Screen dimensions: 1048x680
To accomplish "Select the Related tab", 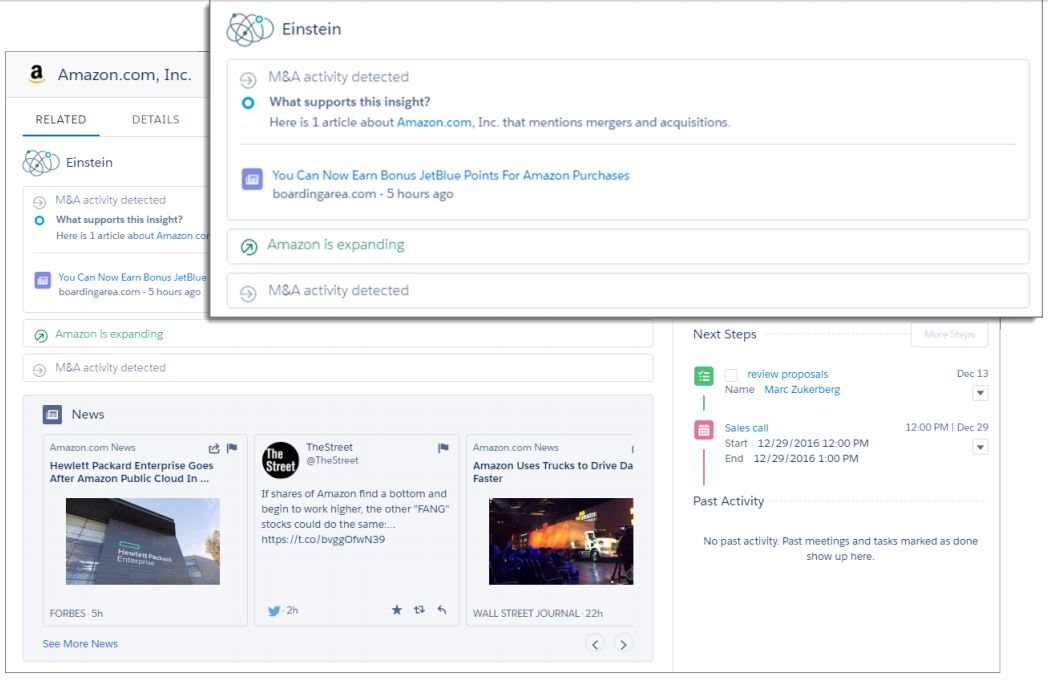I will pyautogui.click(x=61, y=119).
